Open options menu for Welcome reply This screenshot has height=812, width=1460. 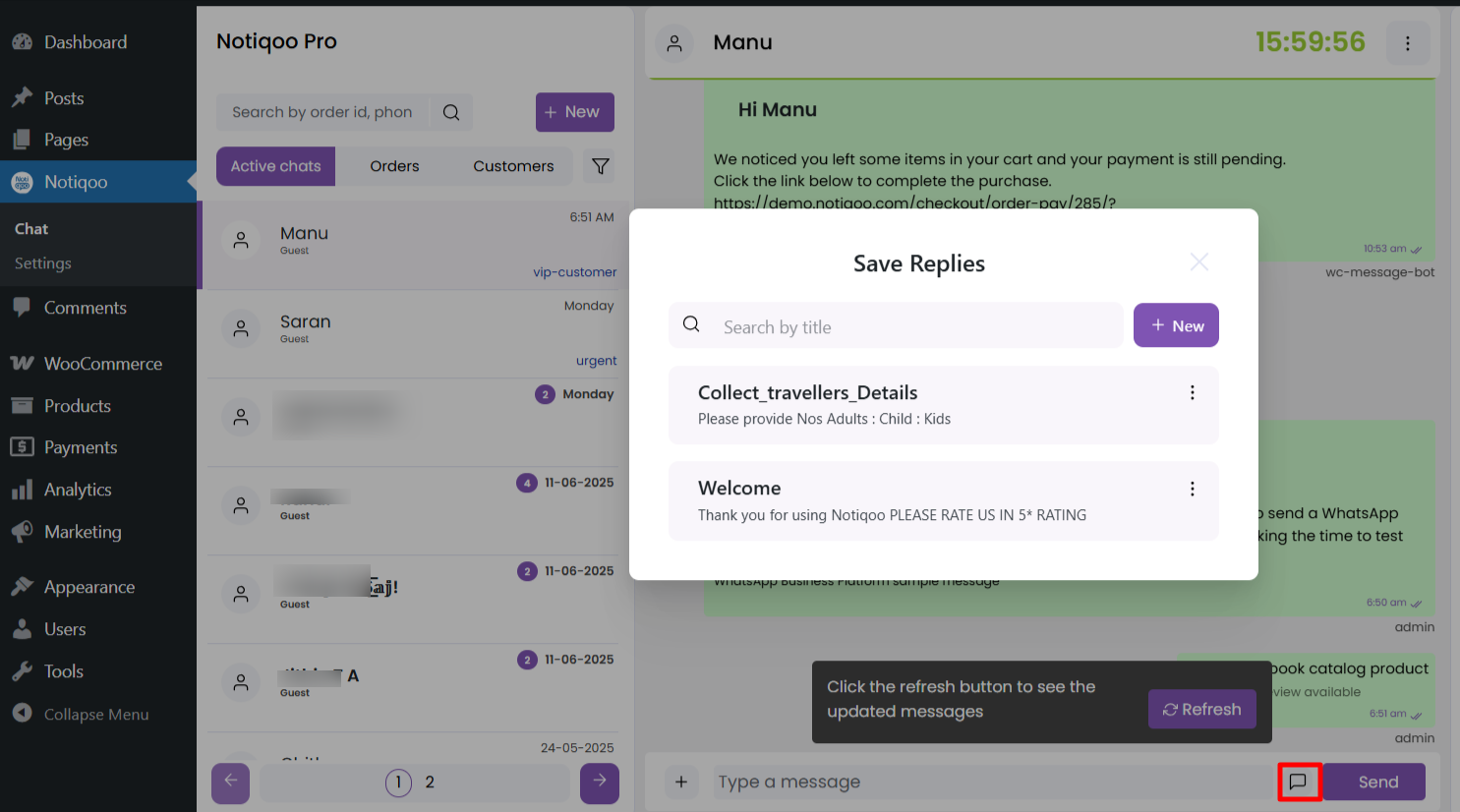(1192, 489)
